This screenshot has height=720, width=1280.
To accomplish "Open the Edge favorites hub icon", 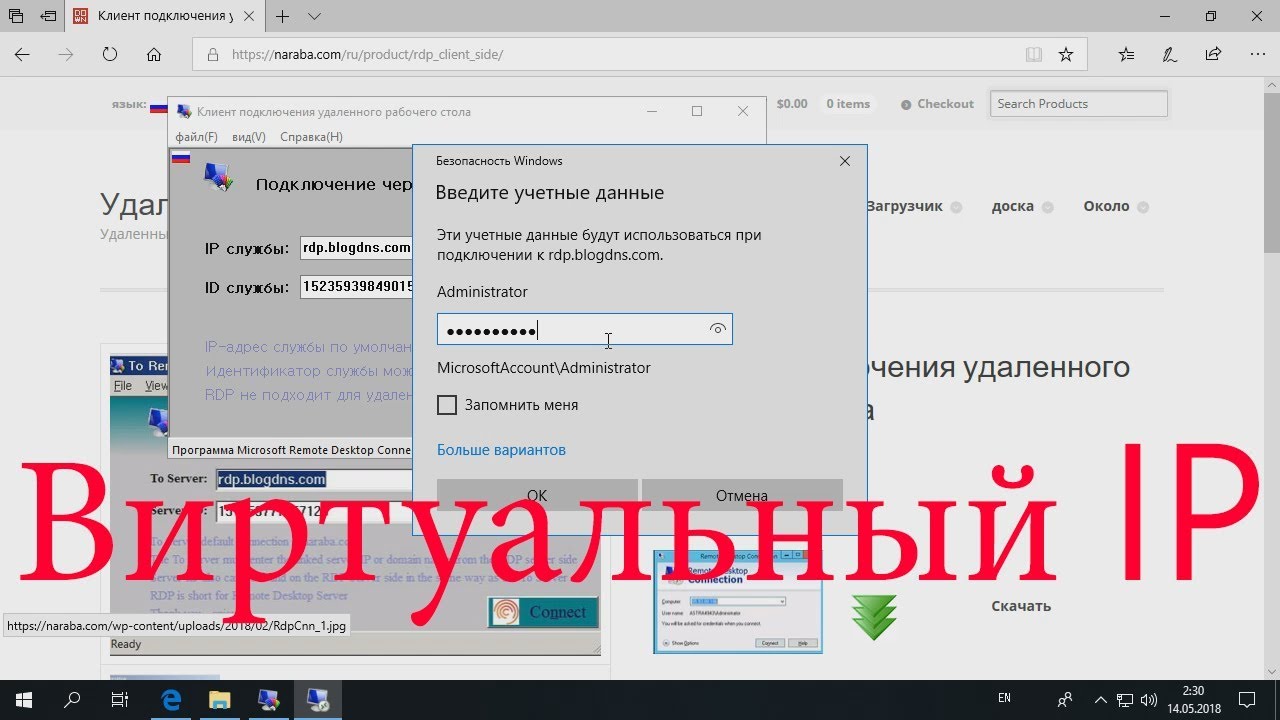I will pyautogui.click(x=1127, y=55).
